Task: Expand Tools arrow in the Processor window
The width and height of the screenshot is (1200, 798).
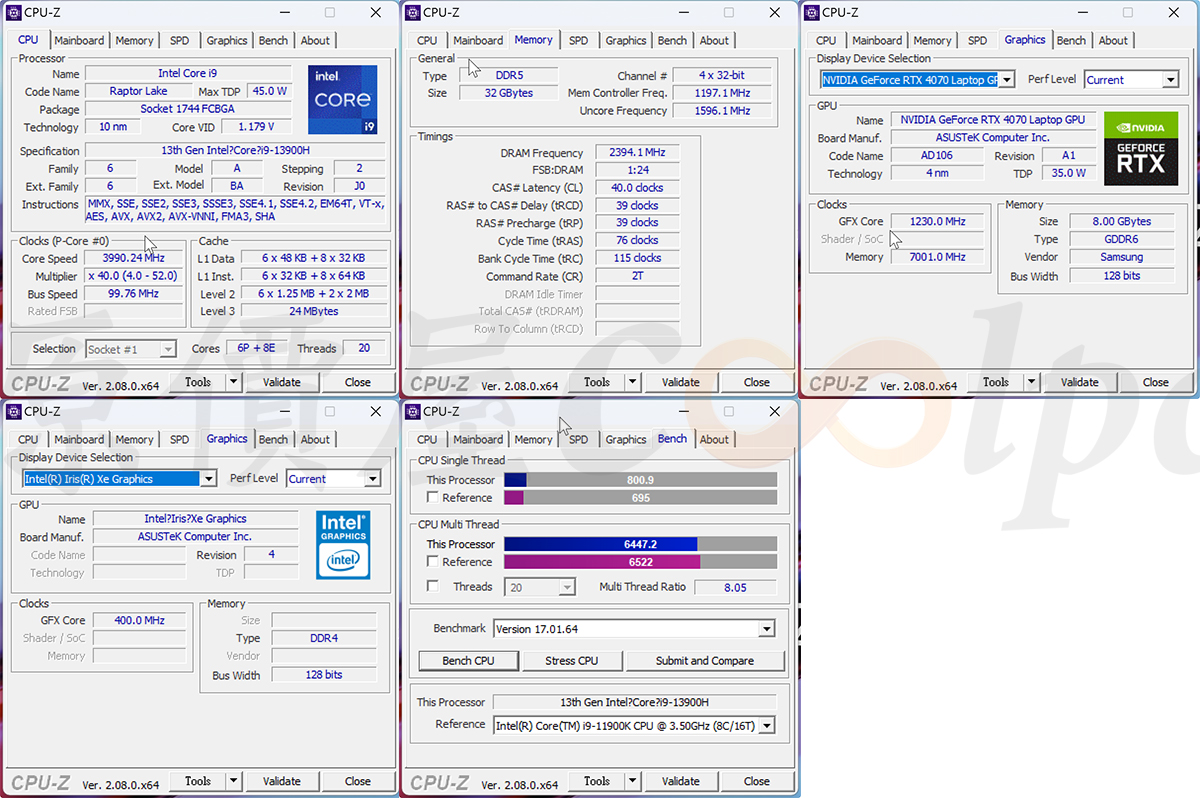Action: pyautogui.click(x=233, y=382)
